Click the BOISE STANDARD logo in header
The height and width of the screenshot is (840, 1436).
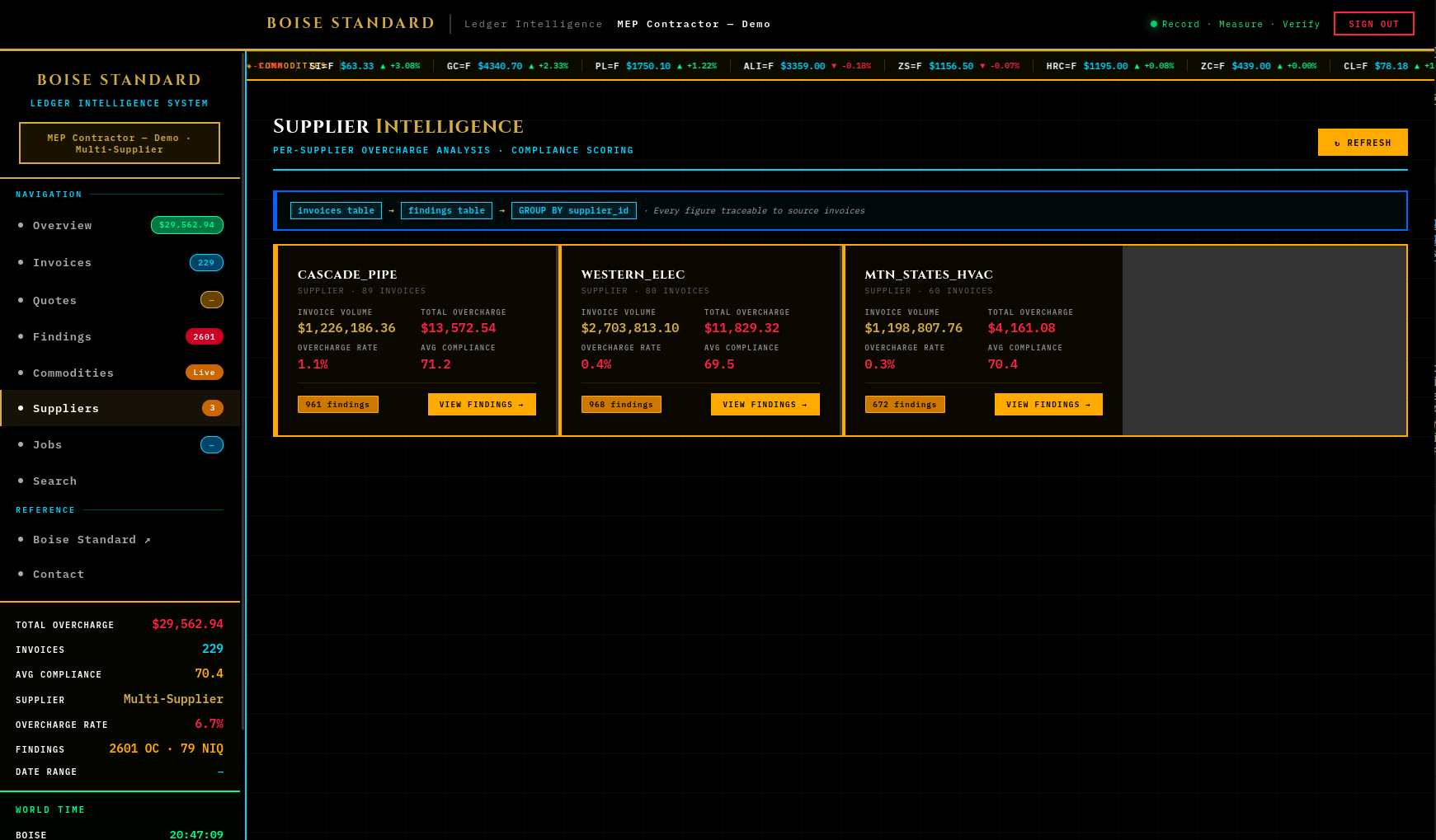point(351,23)
